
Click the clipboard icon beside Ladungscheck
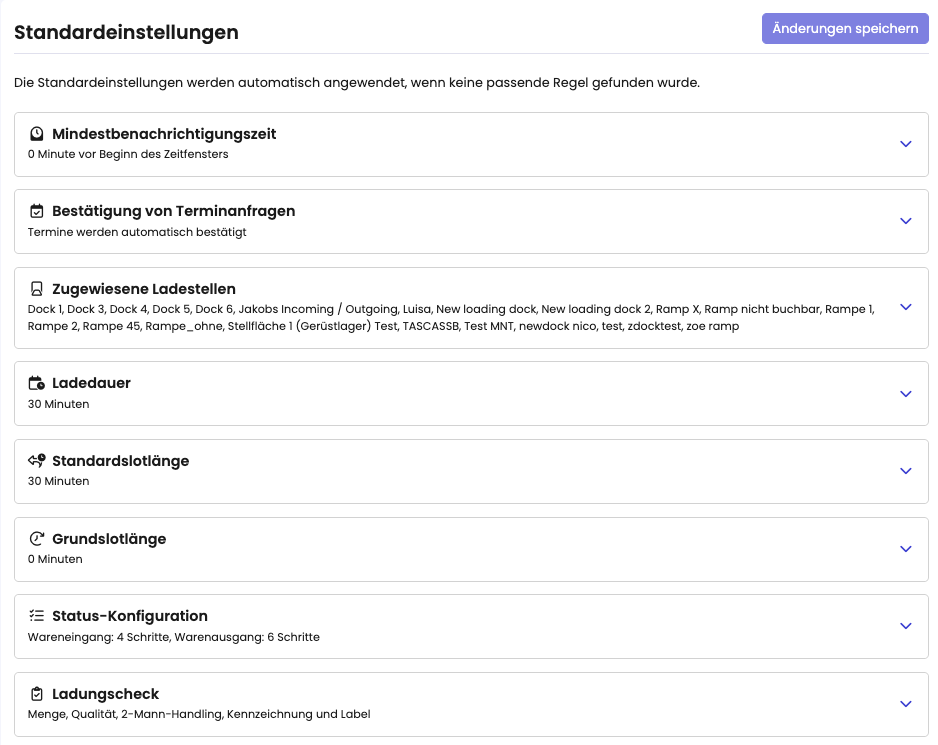pyautogui.click(x=37, y=694)
